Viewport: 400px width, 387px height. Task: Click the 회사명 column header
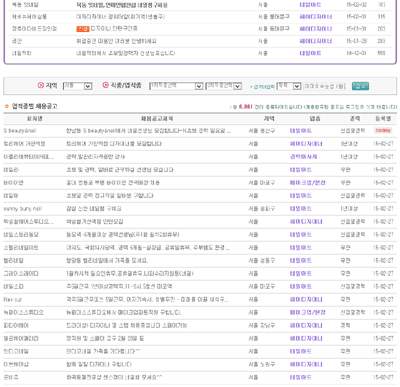[34, 119]
